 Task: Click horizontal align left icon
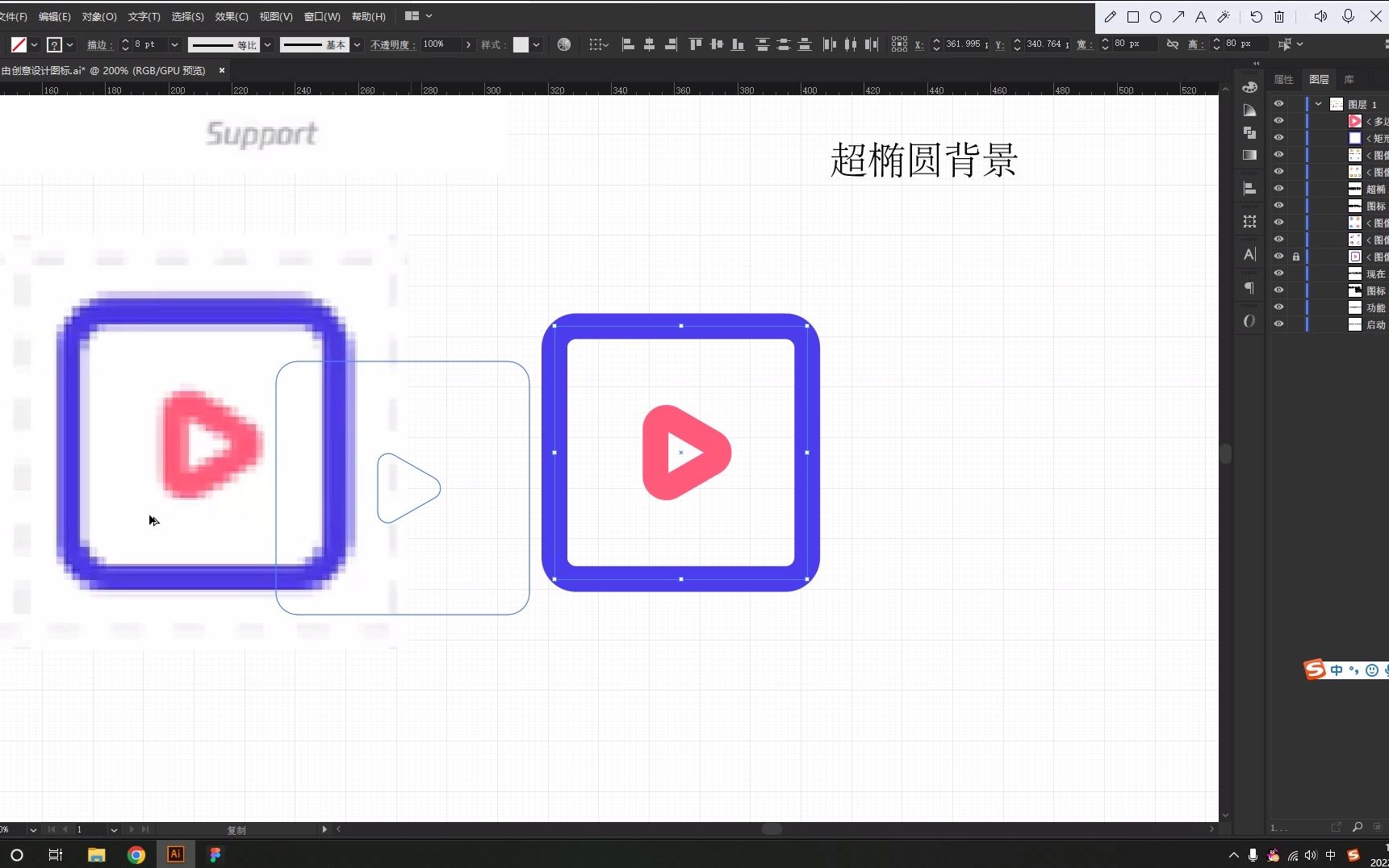click(x=628, y=44)
